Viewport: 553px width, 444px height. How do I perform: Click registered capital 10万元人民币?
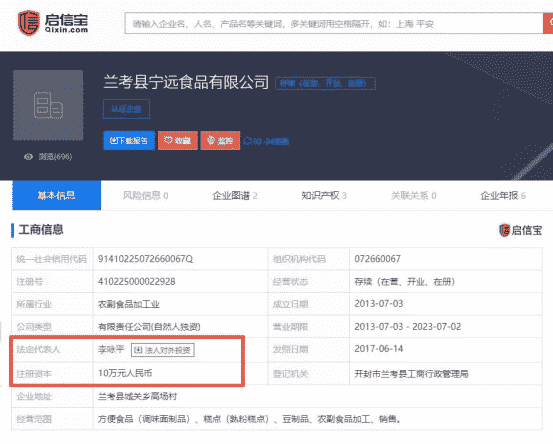click(125, 373)
